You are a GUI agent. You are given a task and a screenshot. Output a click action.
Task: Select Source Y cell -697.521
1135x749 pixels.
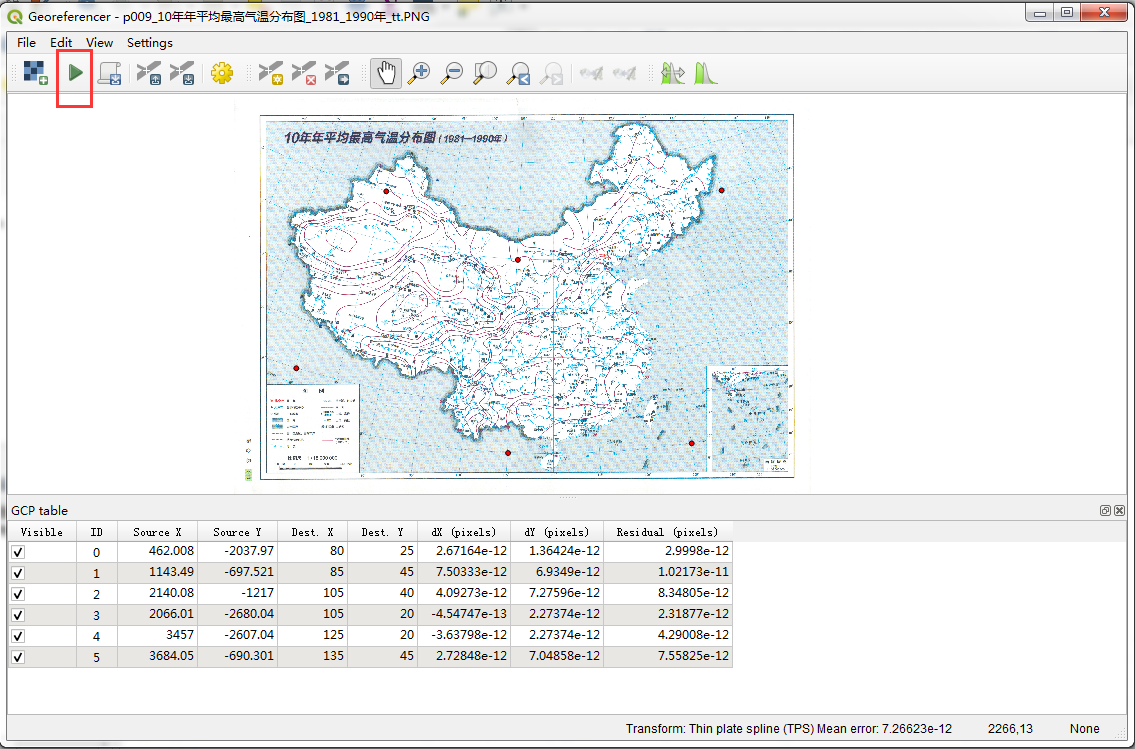(237, 572)
